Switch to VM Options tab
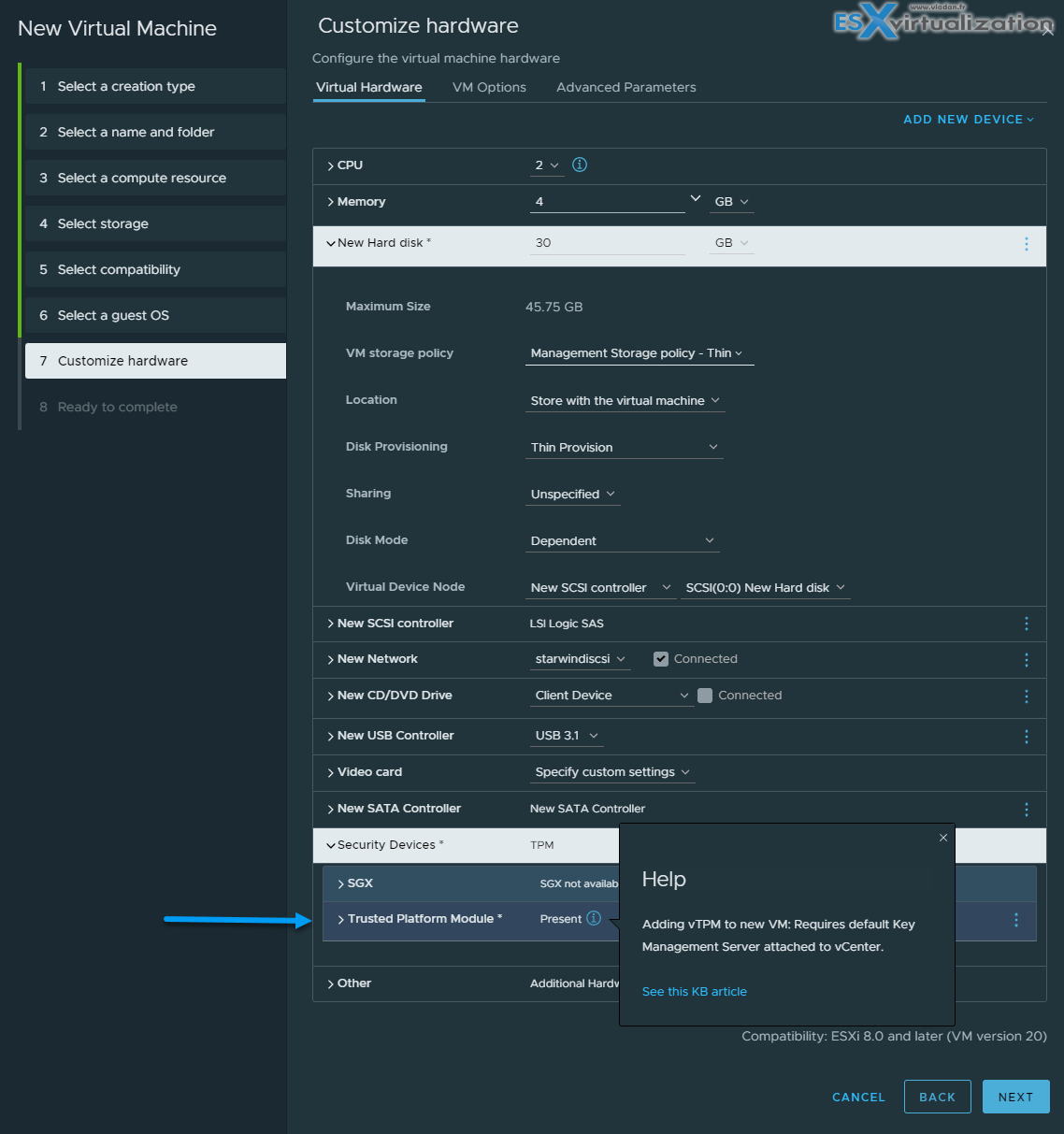Screen dimensions: 1064x1134 (489, 87)
